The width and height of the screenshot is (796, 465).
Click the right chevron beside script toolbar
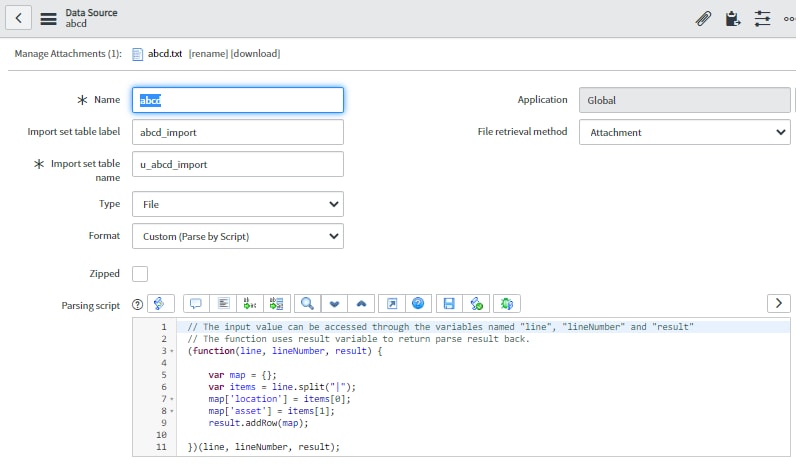coord(778,303)
